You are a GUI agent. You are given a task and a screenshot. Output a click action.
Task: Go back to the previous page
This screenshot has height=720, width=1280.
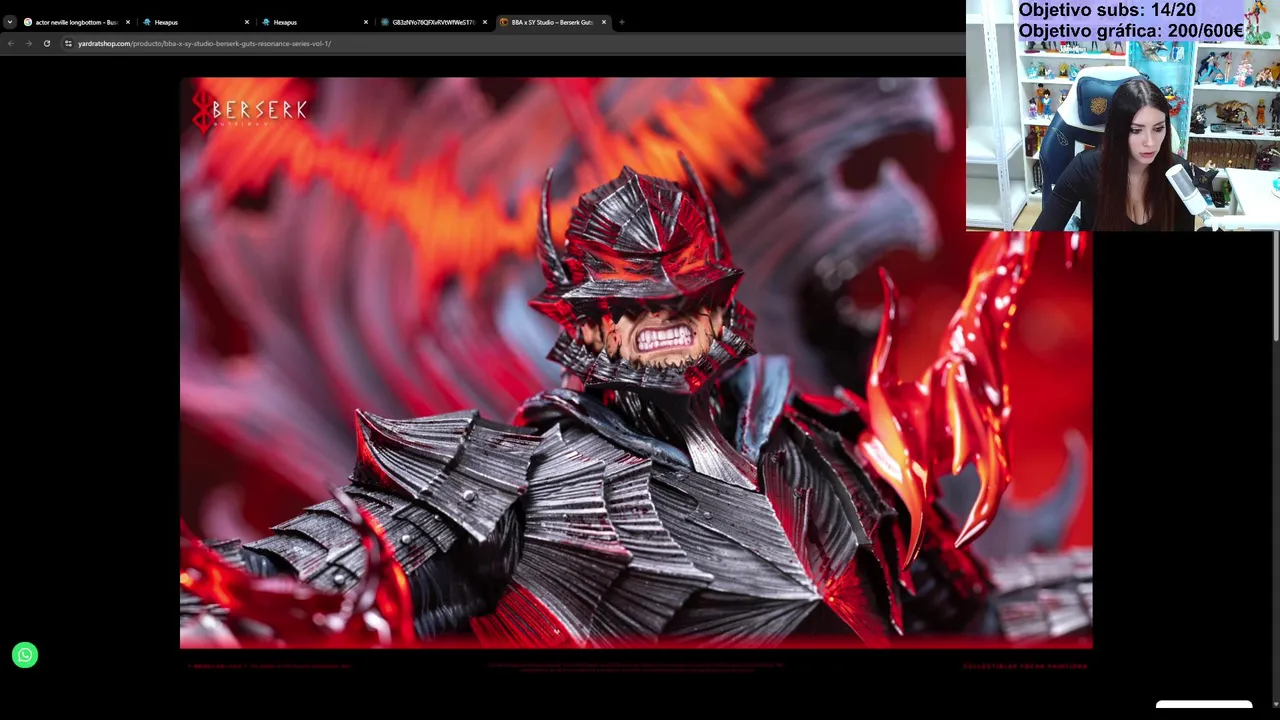click(x=11, y=43)
